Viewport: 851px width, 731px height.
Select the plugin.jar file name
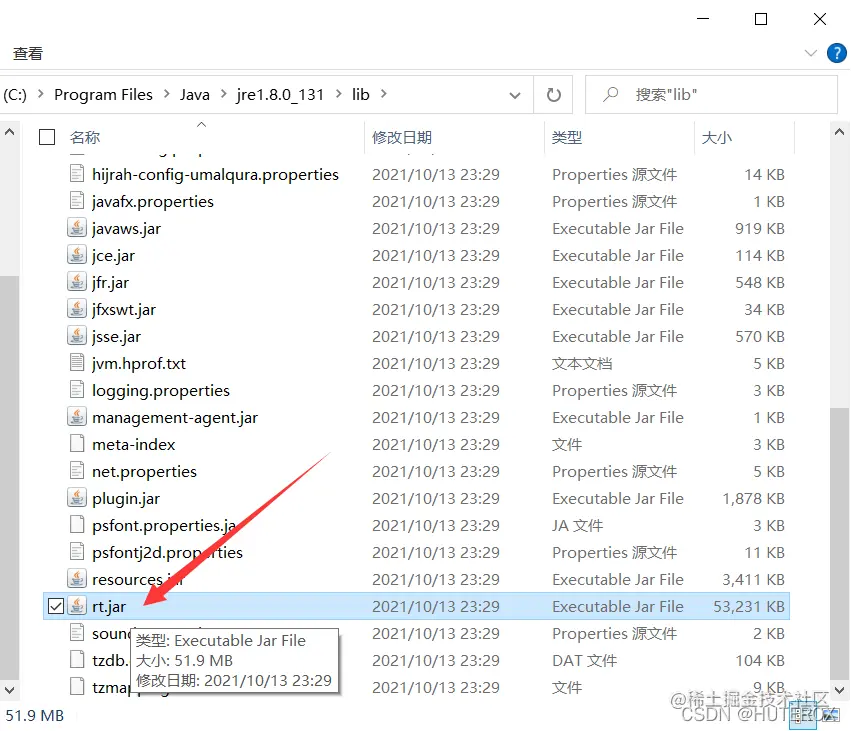pyautogui.click(x=126, y=499)
